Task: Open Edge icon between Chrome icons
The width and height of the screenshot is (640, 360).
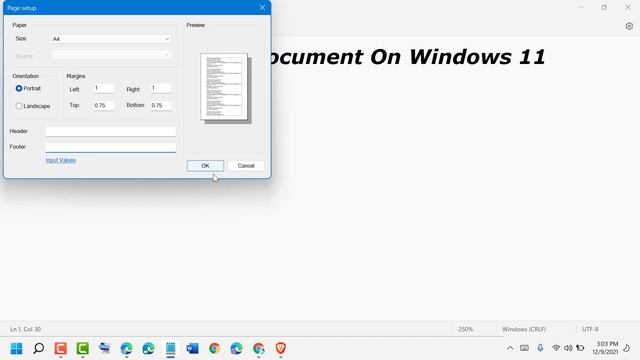Action: pos(236,348)
